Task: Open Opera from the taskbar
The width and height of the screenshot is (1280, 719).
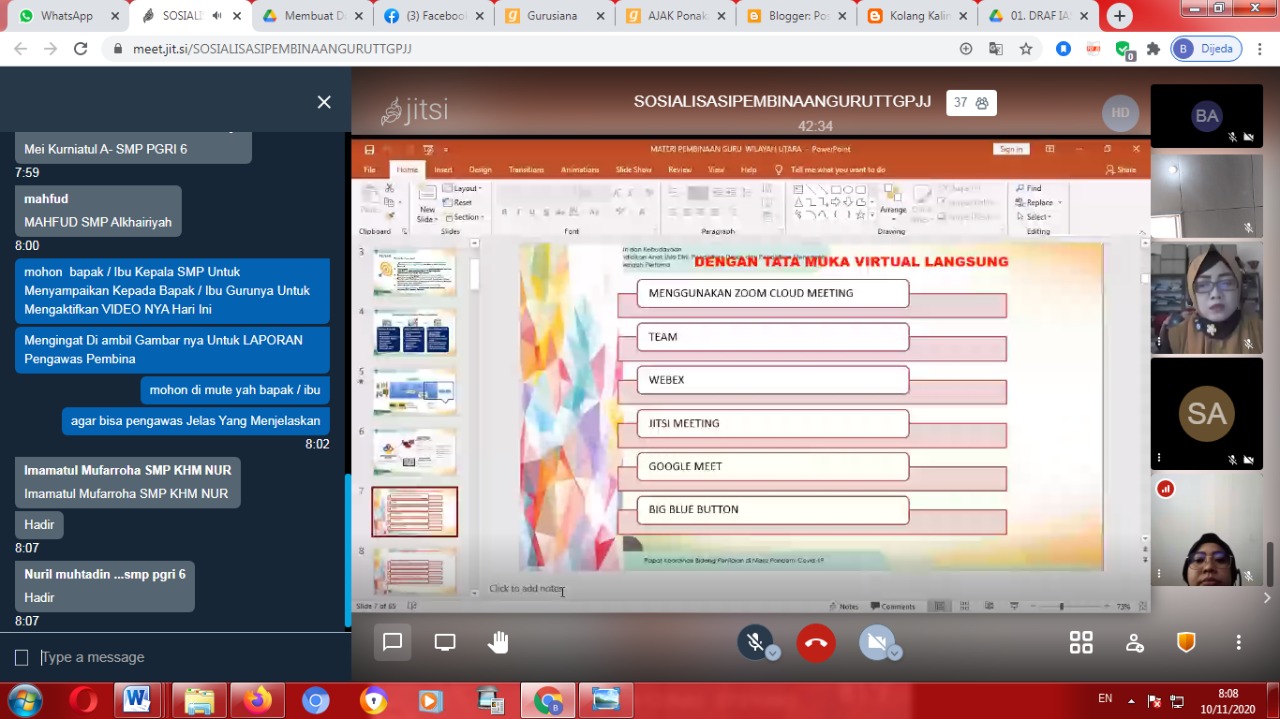Action: click(83, 700)
